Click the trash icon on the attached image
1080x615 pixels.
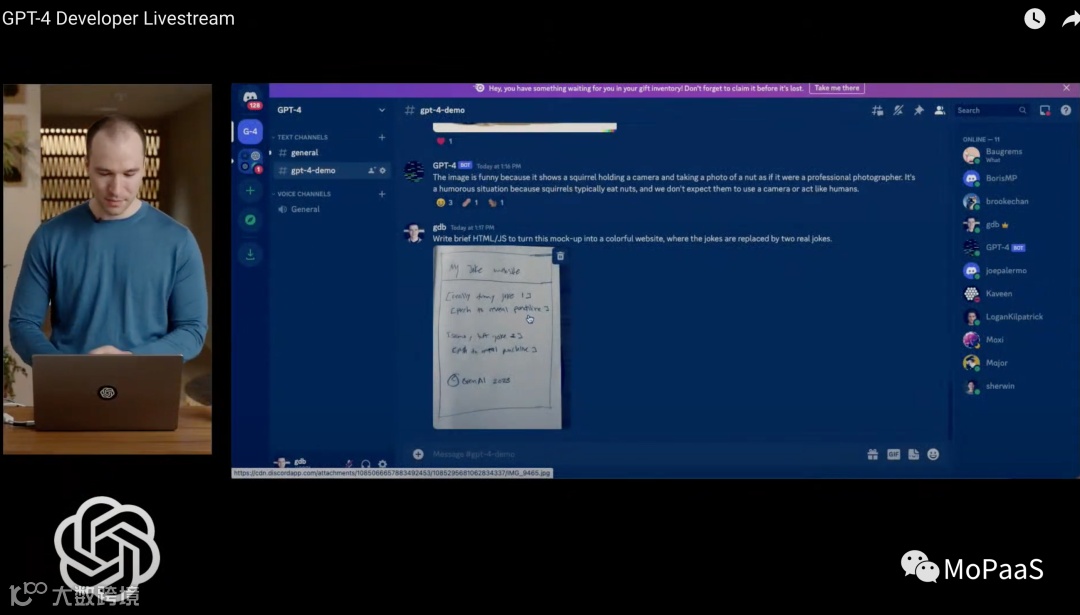(560, 256)
